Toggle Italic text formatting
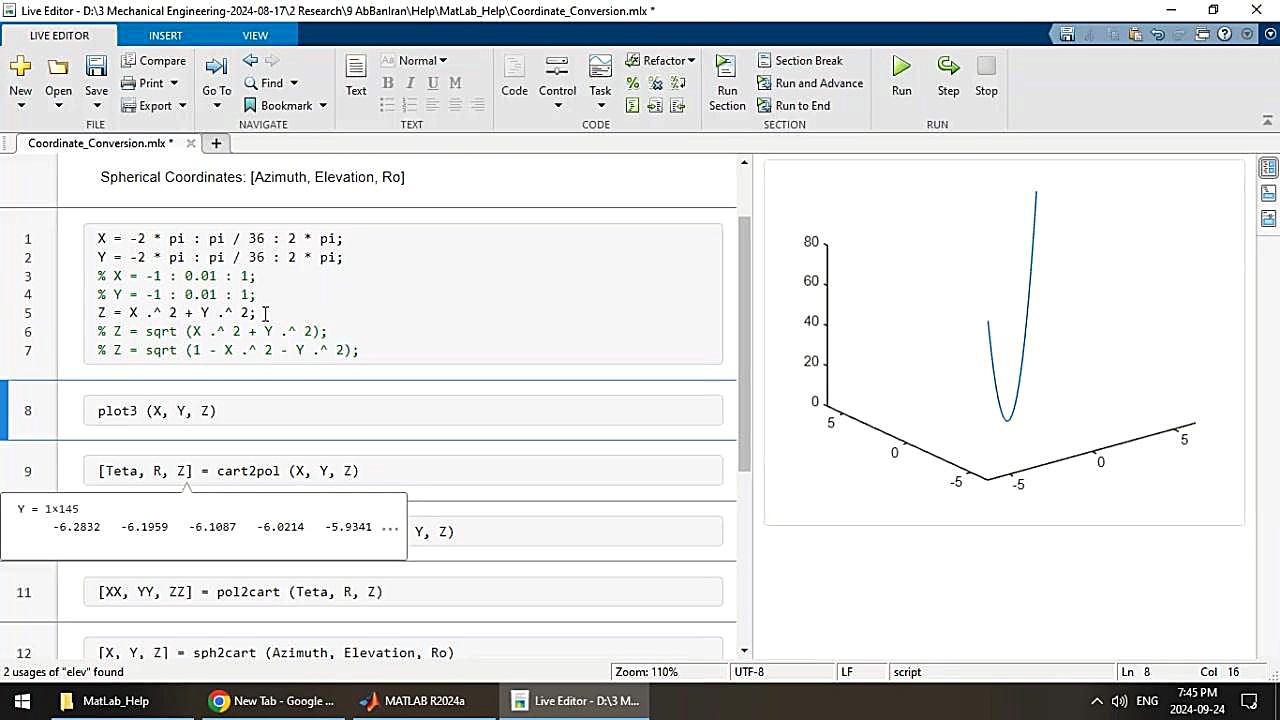Screen dimensions: 1280x720 [x=410, y=83]
